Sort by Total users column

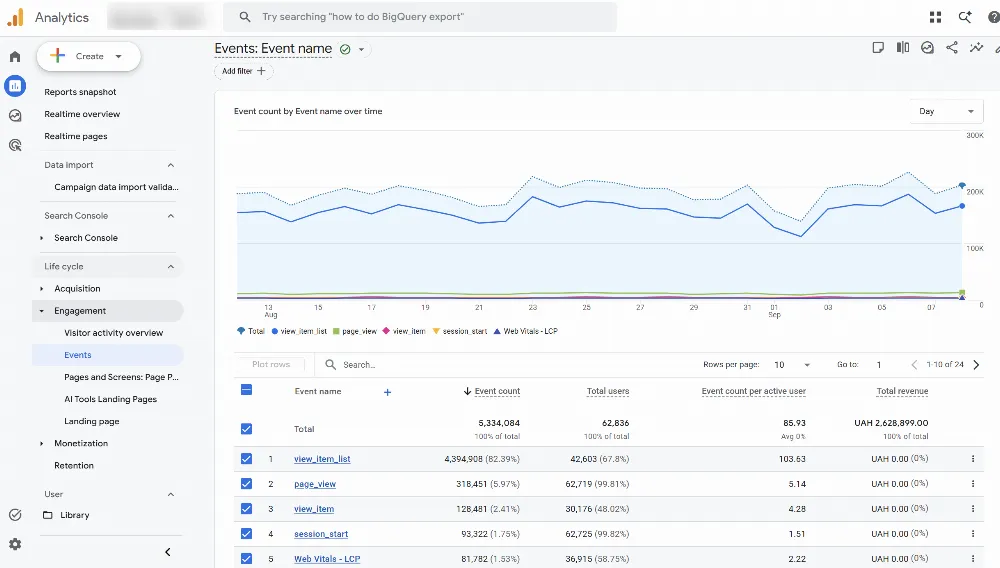coord(608,391)
